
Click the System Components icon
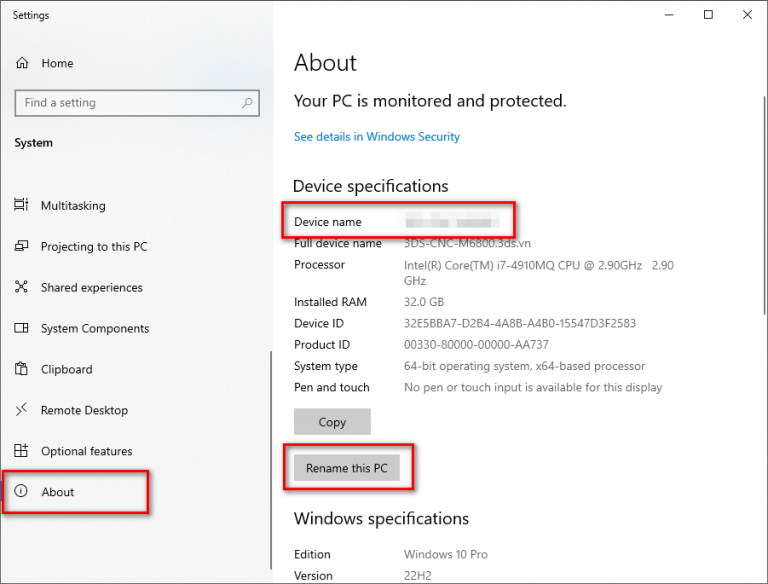pyautogui.click(x=21, y=328)
